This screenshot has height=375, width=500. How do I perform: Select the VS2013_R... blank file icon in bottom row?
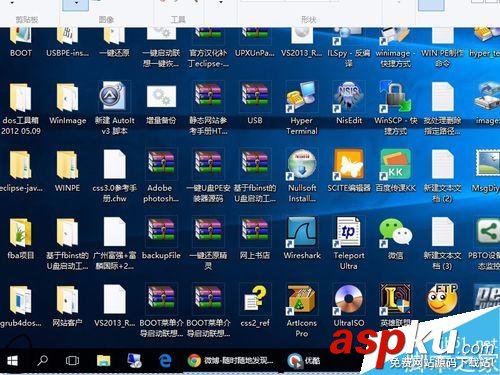(x=114, y=299)
